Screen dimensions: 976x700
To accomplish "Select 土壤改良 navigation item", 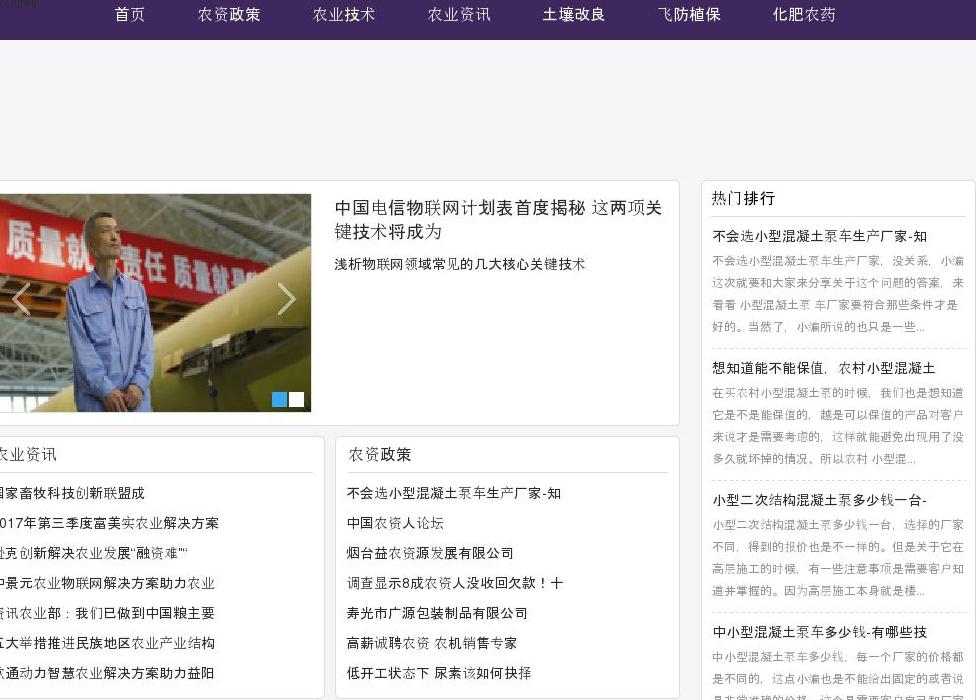I will point(573,14).
